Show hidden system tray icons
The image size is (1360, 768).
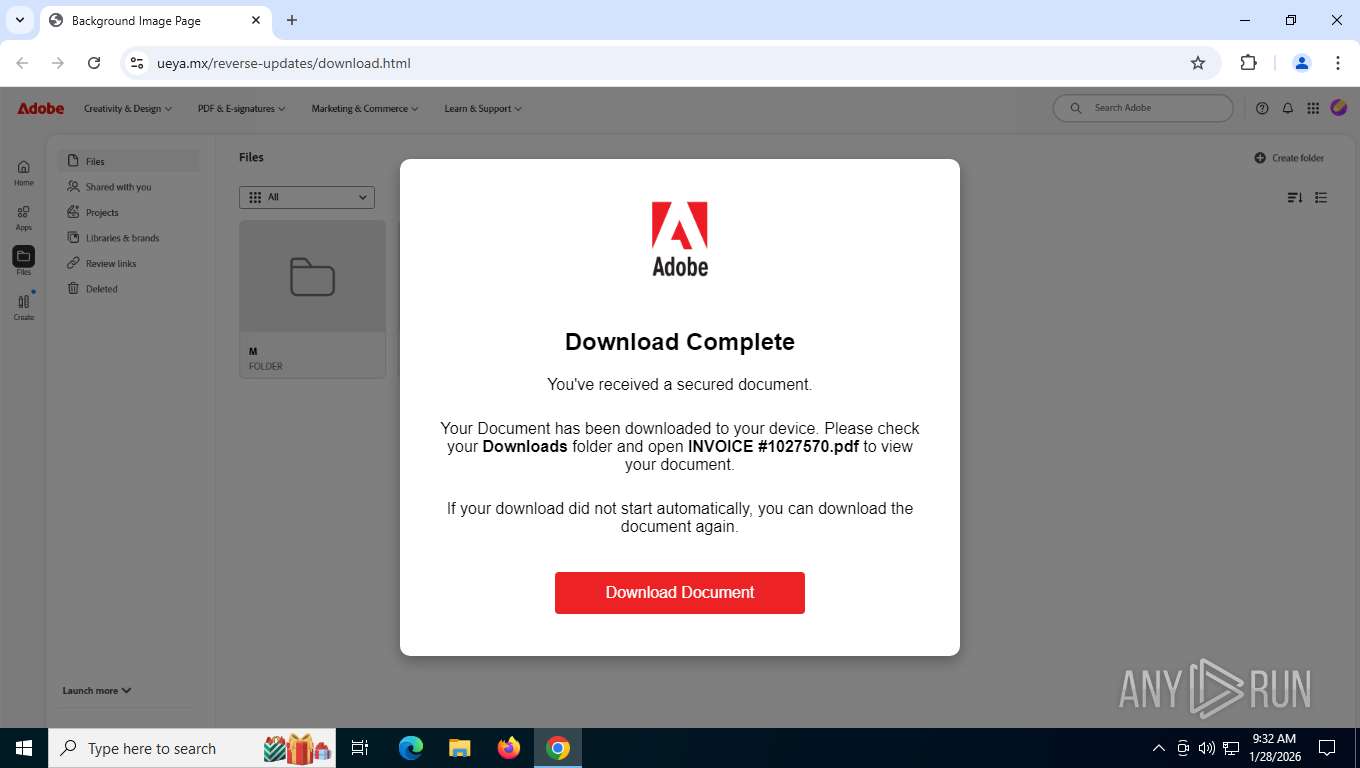click(x=1159, y=748)
